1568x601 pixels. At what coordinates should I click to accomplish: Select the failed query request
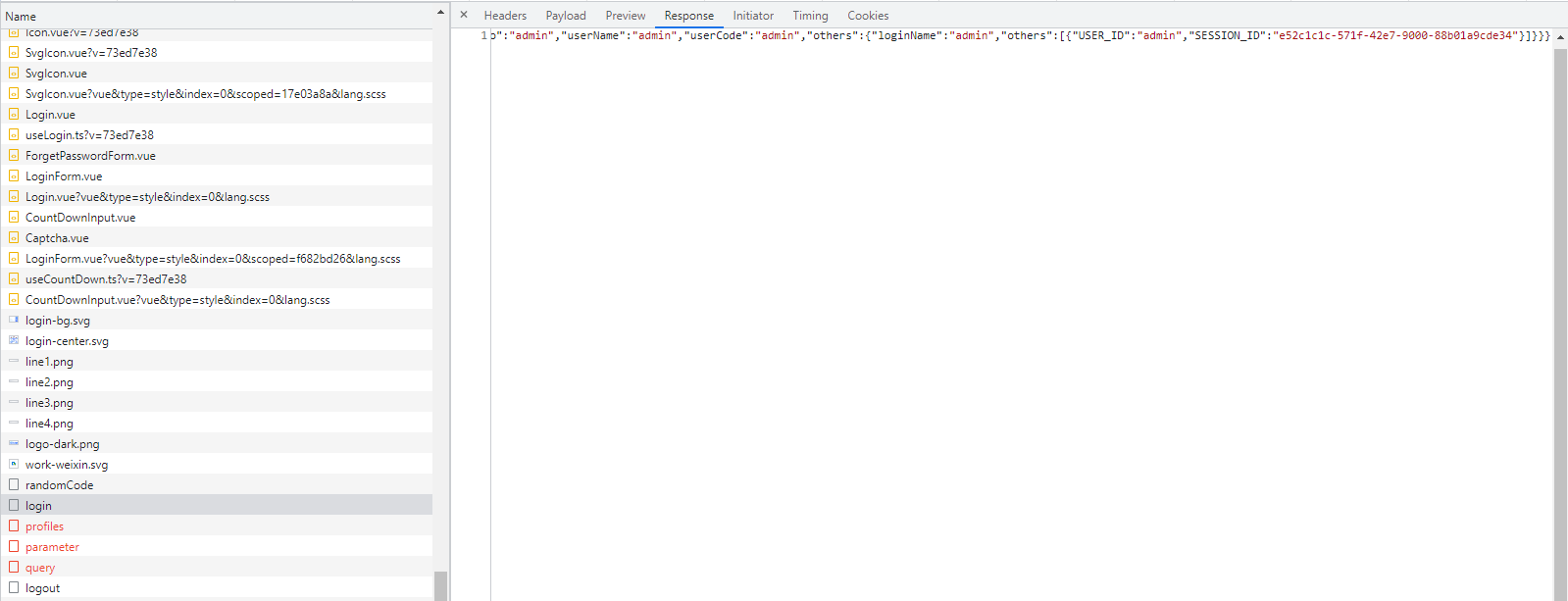[40, 568]
